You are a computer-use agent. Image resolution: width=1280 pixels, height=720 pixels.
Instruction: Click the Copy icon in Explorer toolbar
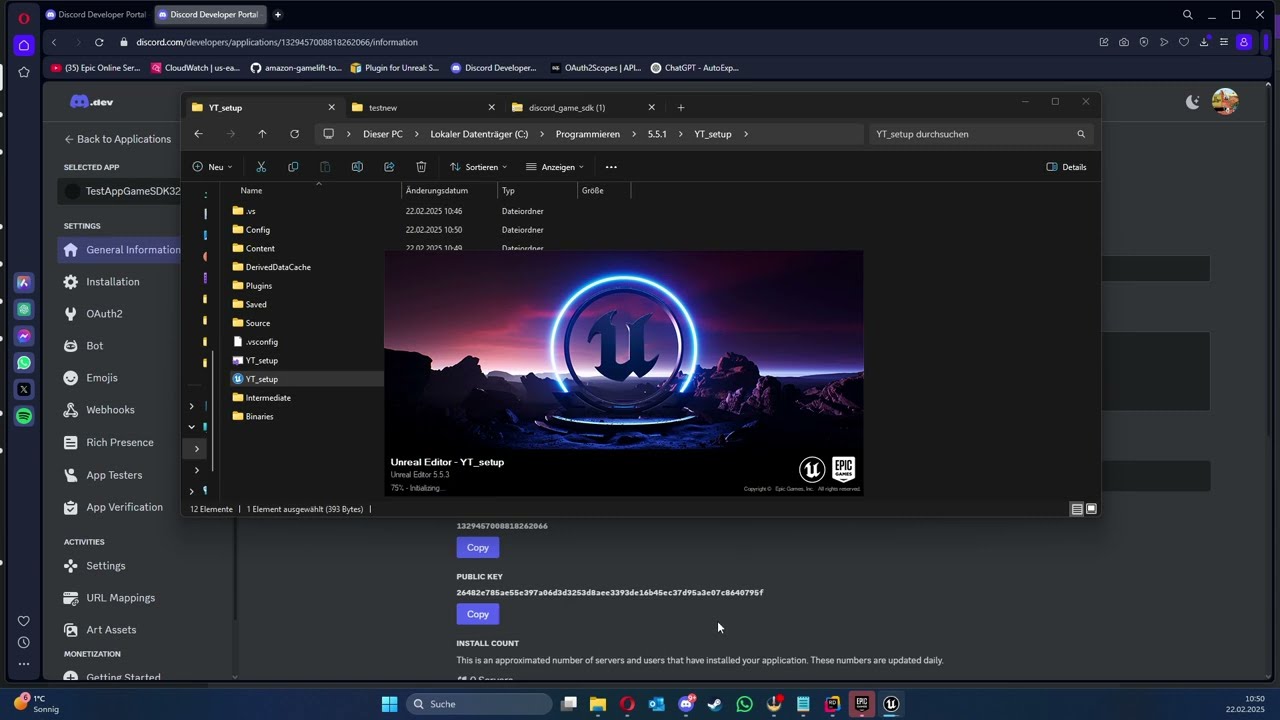click(x=293, y=167)
